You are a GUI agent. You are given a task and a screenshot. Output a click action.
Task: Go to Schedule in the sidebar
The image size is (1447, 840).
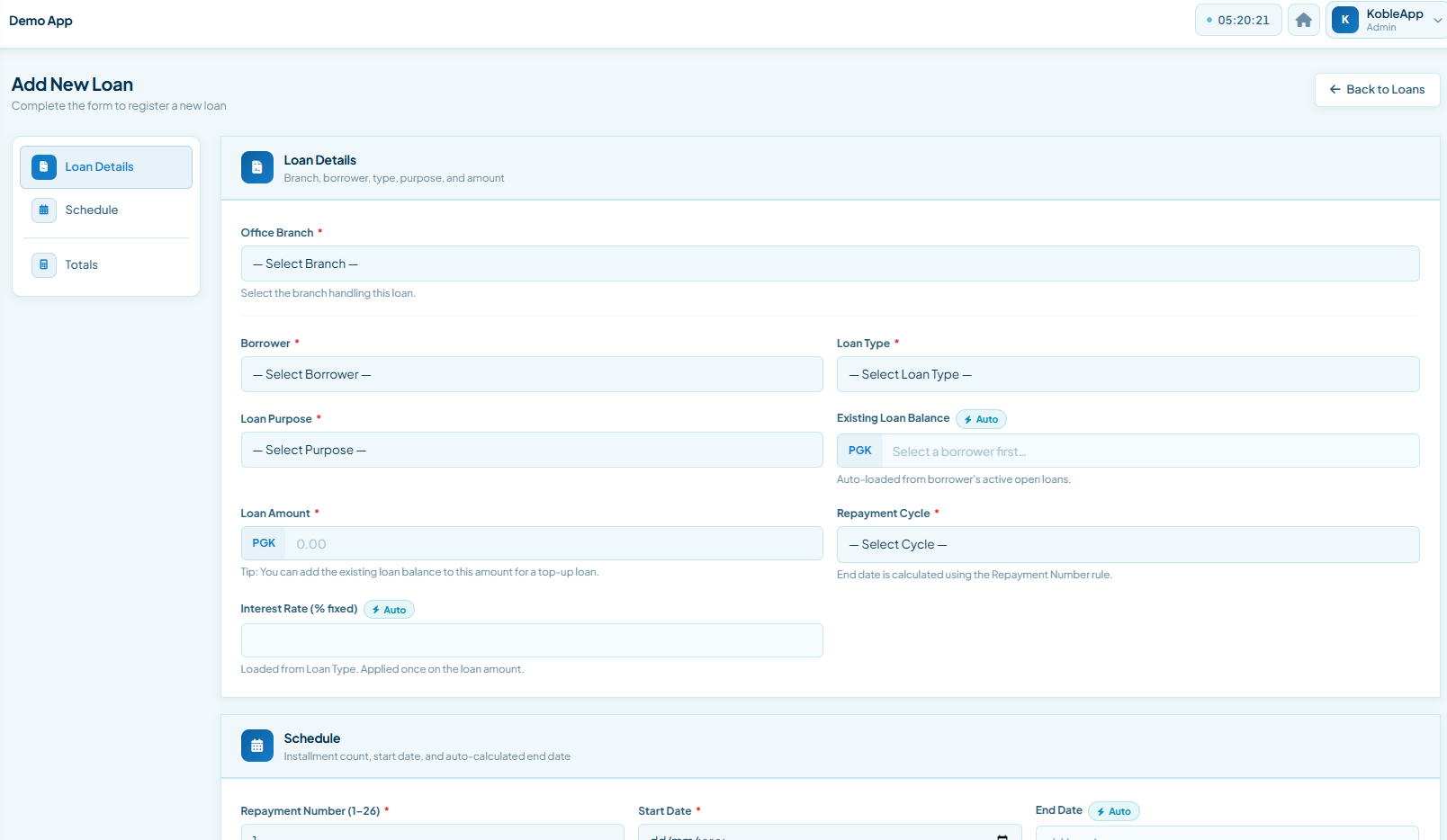pos(92,210)
